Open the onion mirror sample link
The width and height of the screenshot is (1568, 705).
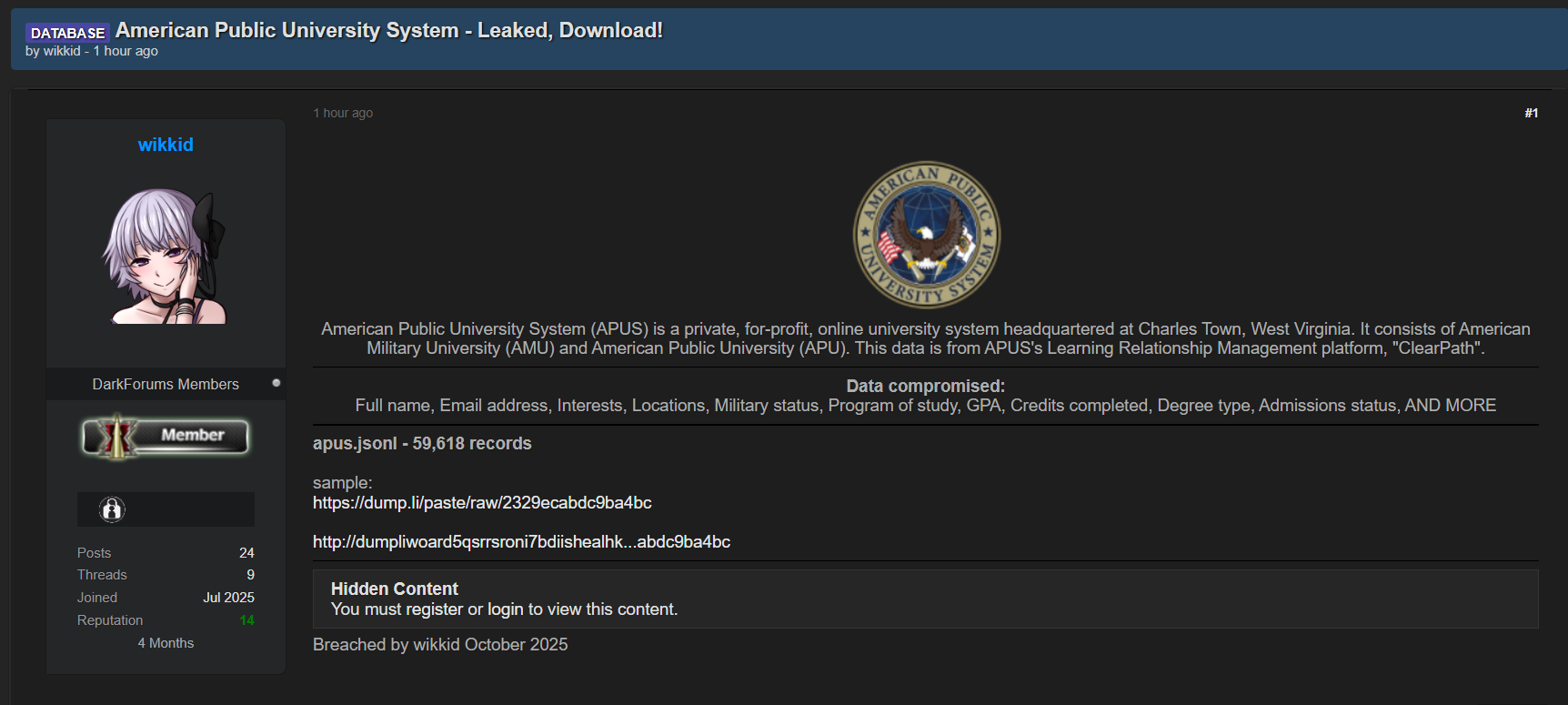521,542
